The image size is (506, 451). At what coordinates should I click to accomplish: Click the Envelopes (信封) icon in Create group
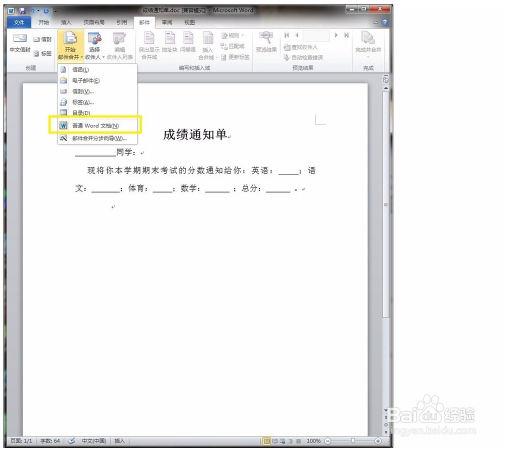click(x=43, y=39)
